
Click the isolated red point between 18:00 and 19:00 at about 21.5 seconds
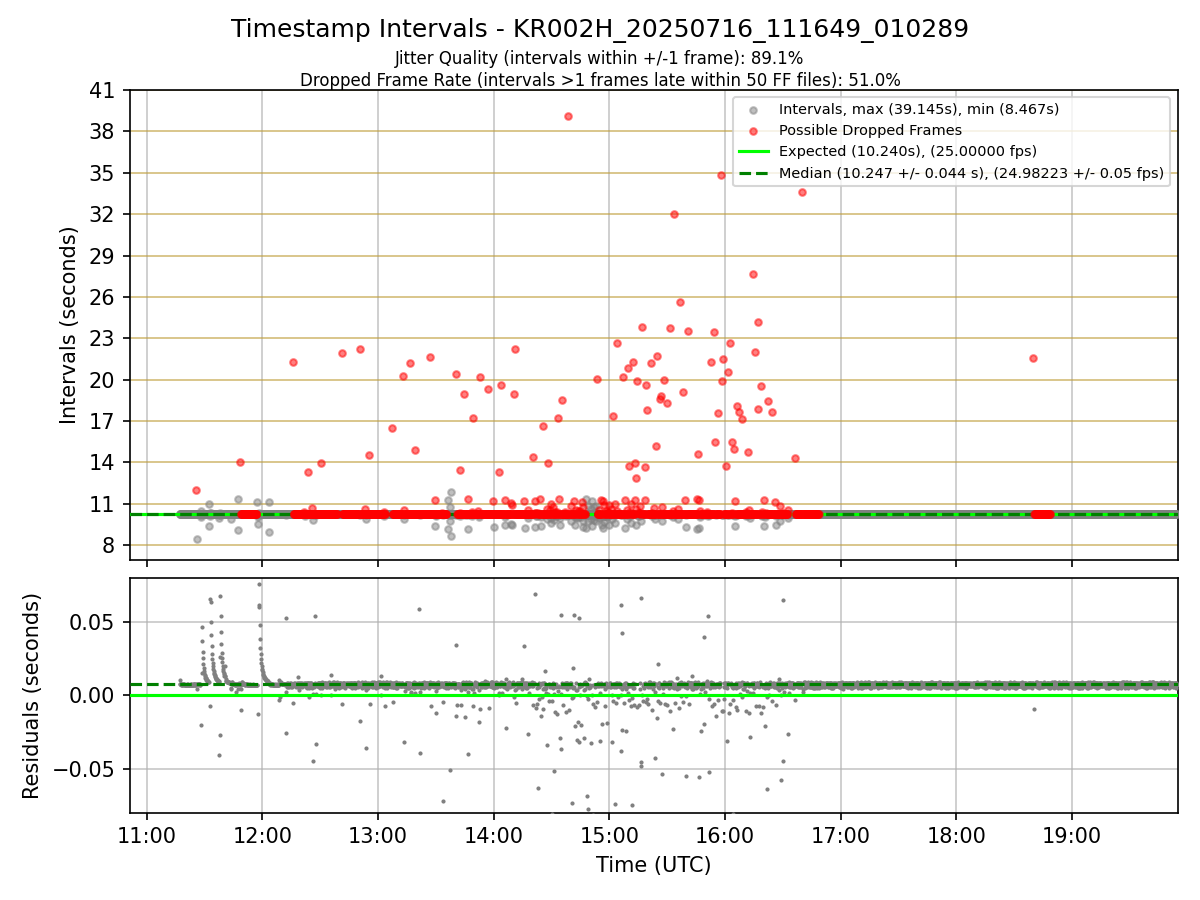coord(1033,358)
